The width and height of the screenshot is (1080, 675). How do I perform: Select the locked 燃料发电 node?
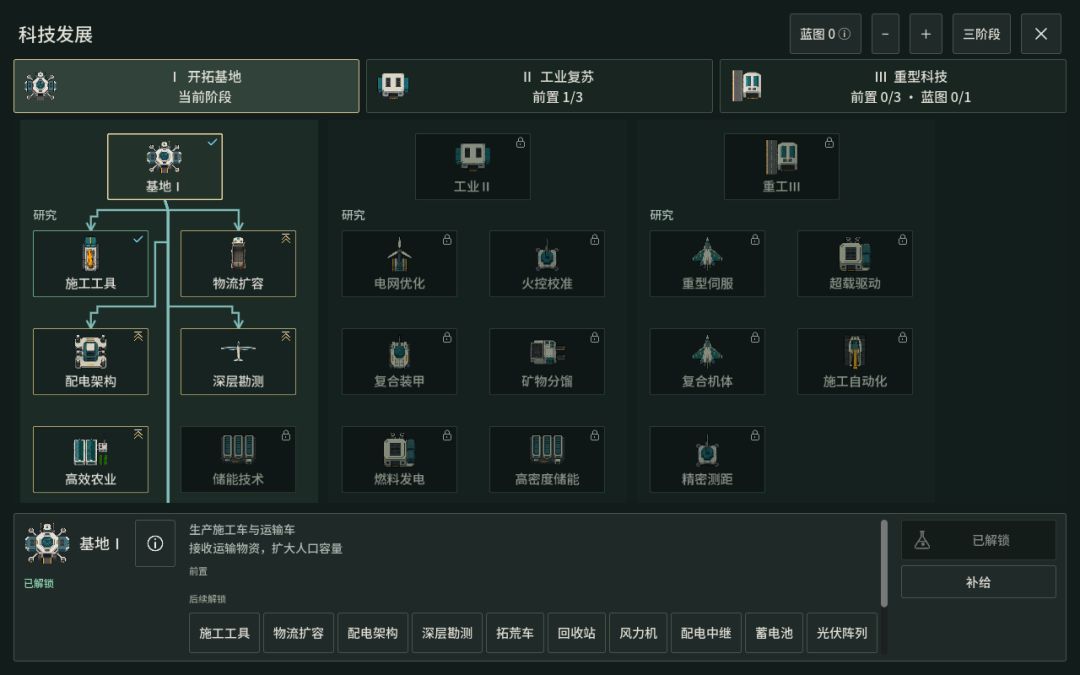pyautogui.click(x=399, y=459)
